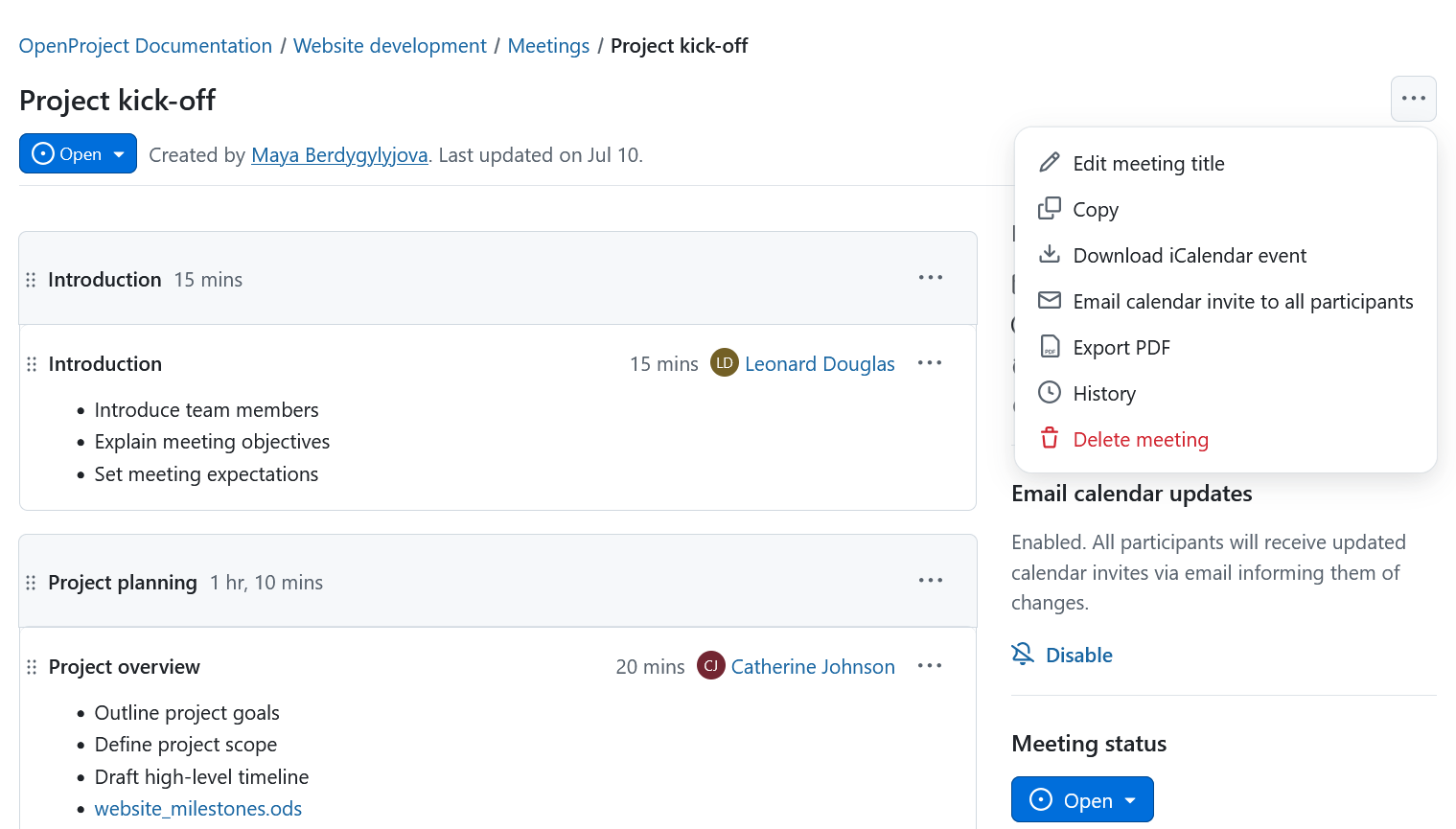Visit Maya Berdygylyjova's profile
Image resolution: width=1456 pixels, height=829 pixels.
[x=339, y=154]
